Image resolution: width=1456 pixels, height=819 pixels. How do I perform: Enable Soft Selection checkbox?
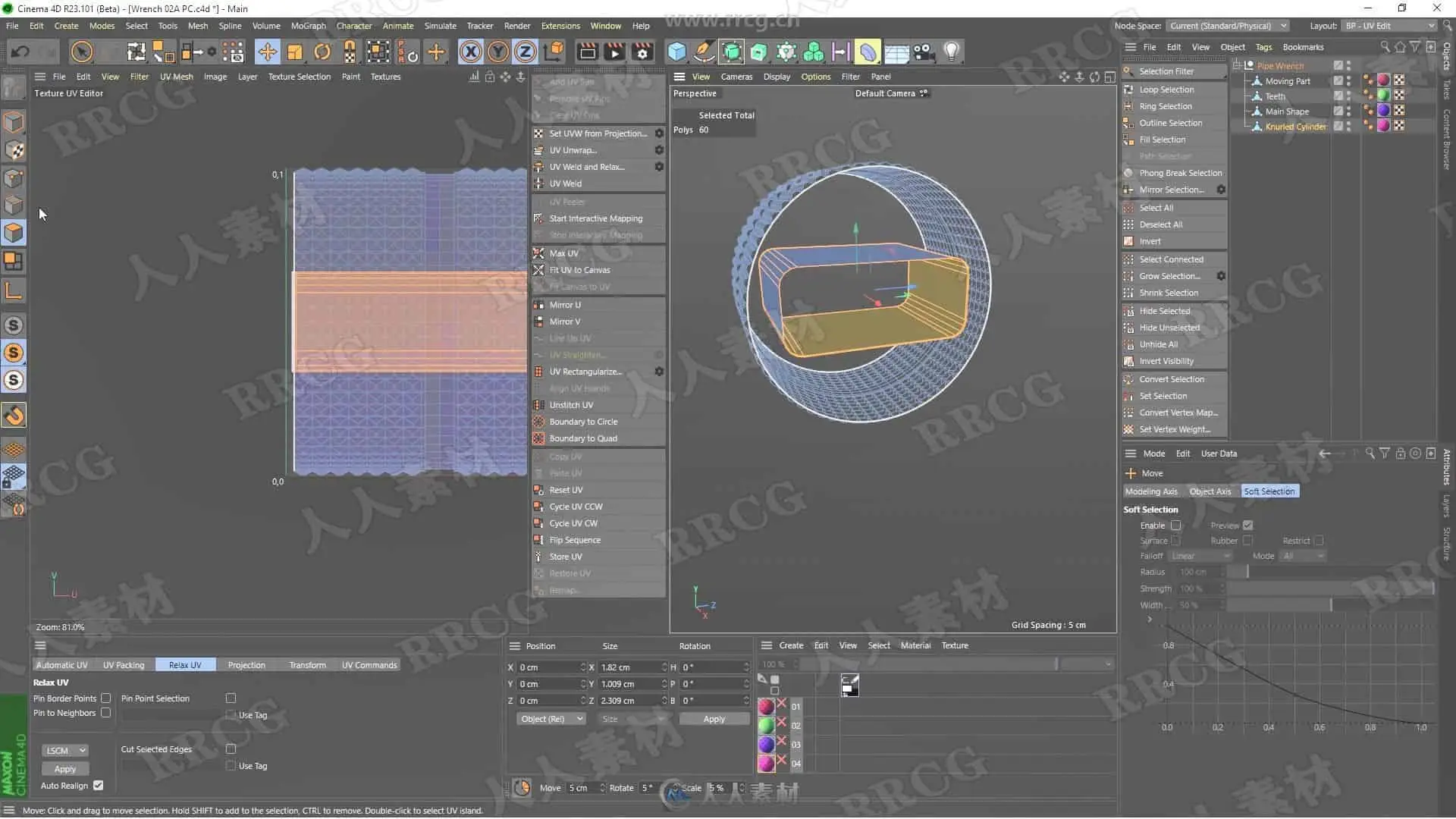(x=1175, y=526)
